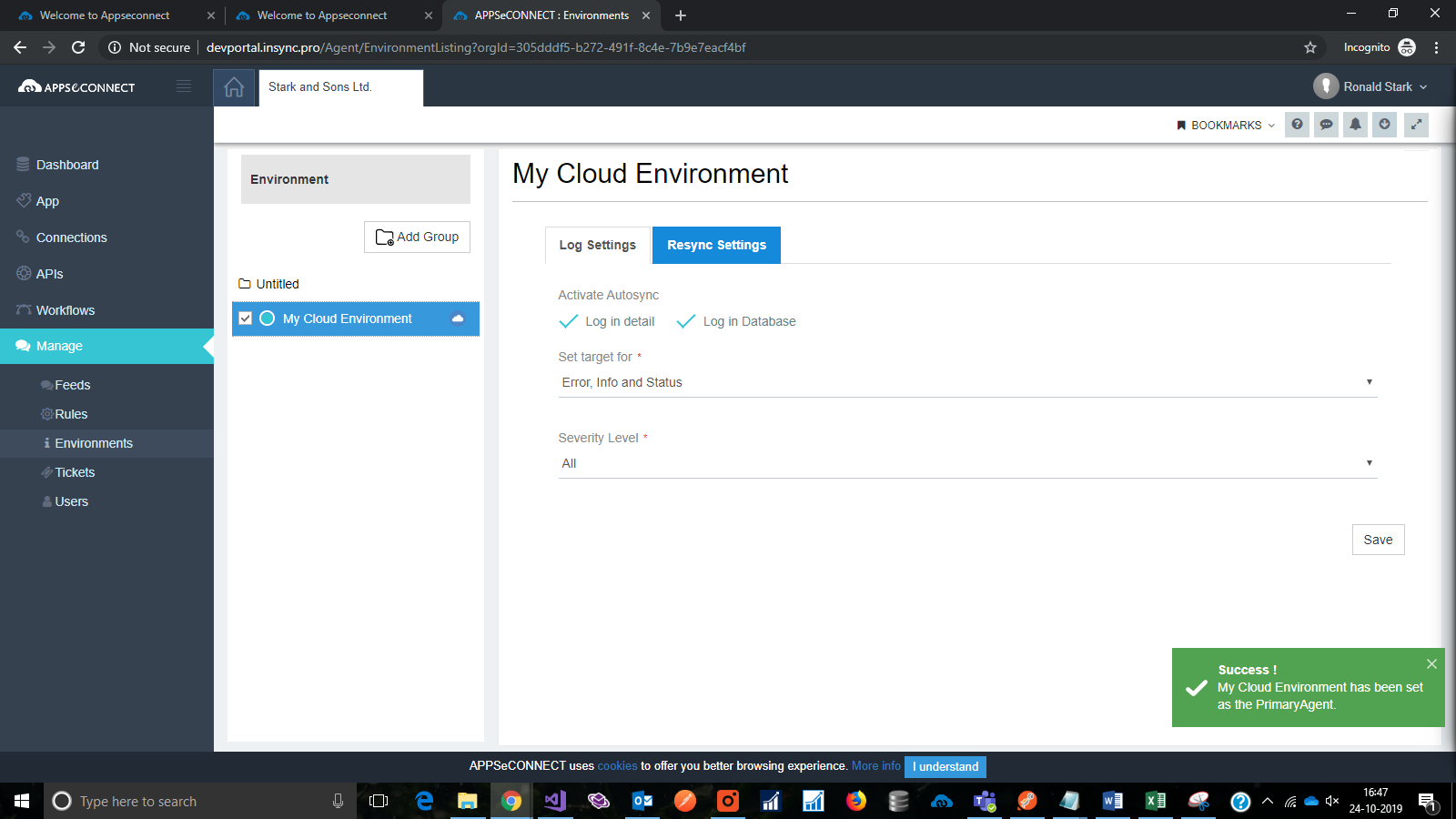Select Stark and Sons Ltd. tab
This screenshot has height=819, width=1456.
click(341, 87)
